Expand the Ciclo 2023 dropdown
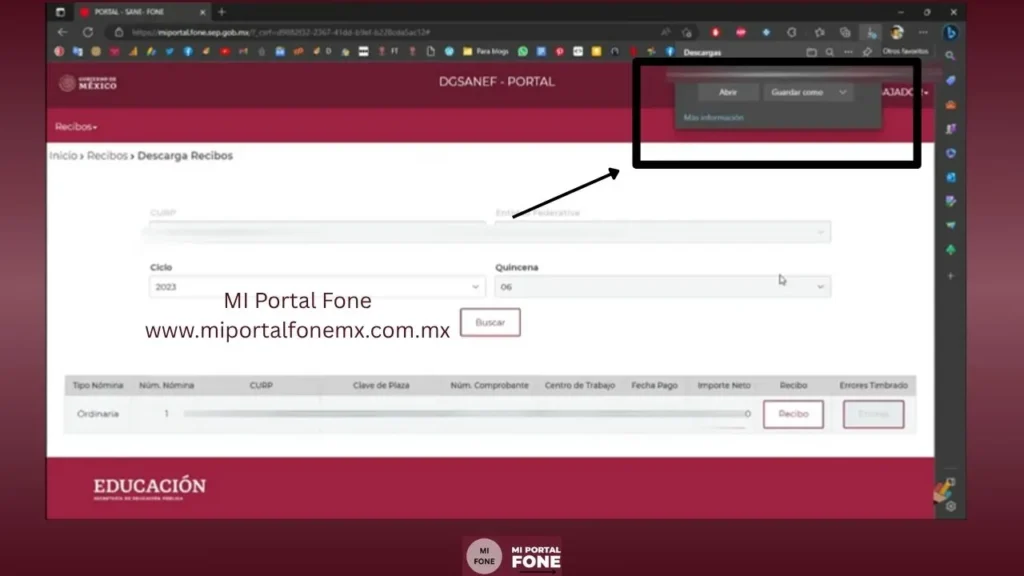This screenshot has width=1024, height=576. tap(317, 287)
